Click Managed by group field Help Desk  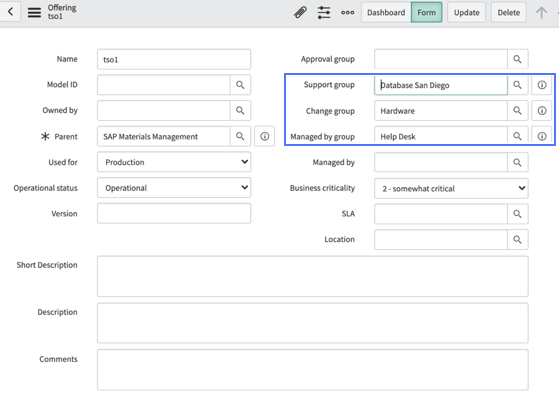(441, 136)
